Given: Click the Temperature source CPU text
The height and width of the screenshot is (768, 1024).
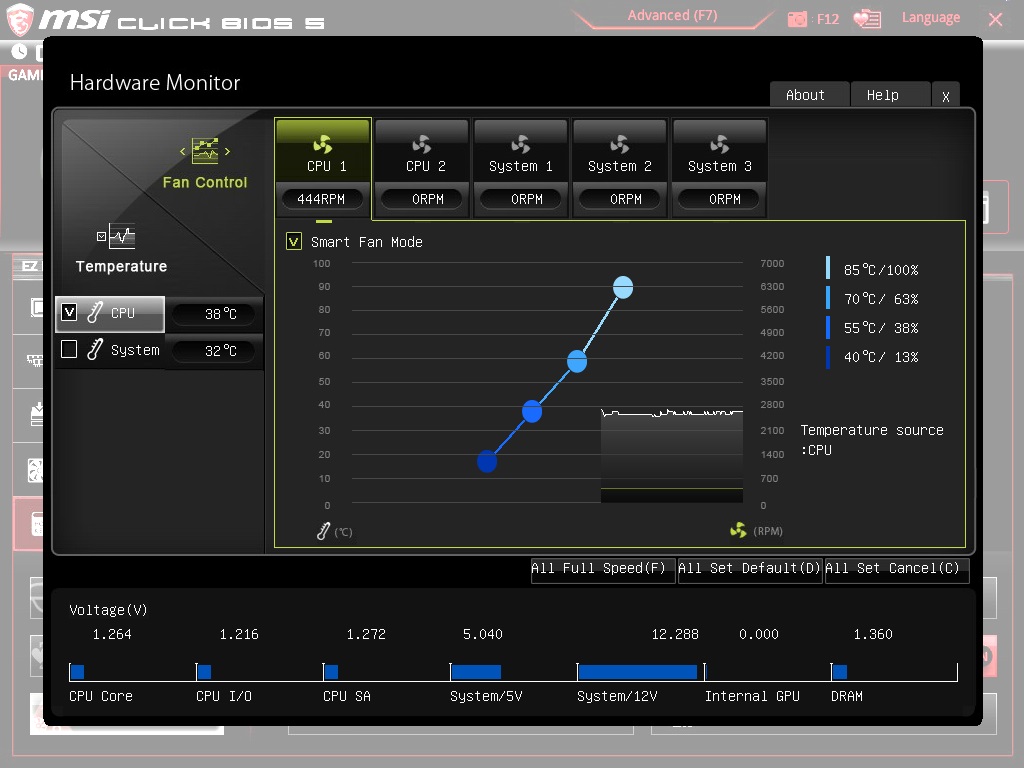Looking at the screenshot, I should coord(872,440).
